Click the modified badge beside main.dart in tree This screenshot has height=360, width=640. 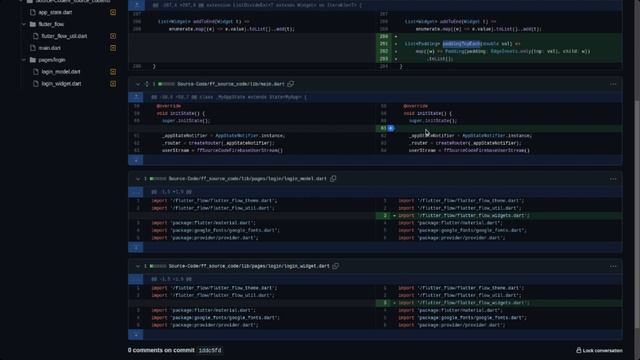point(113,48)
